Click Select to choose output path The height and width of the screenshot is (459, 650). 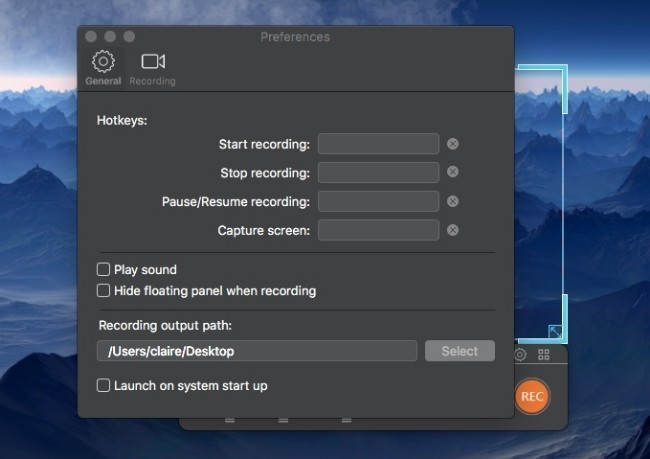(x=460, y=351)
